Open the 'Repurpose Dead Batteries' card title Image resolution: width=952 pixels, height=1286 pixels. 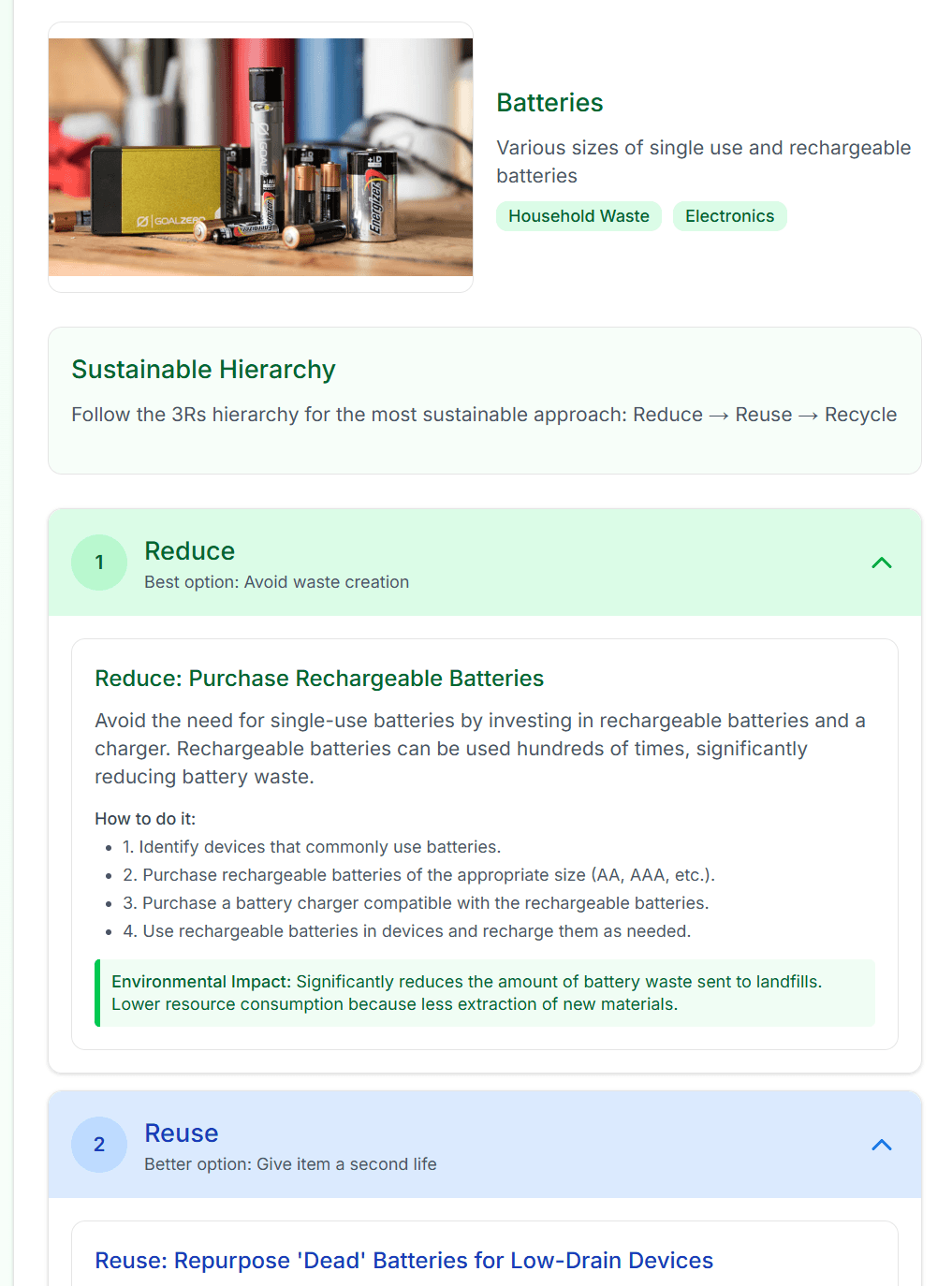tap(403, 1261)
